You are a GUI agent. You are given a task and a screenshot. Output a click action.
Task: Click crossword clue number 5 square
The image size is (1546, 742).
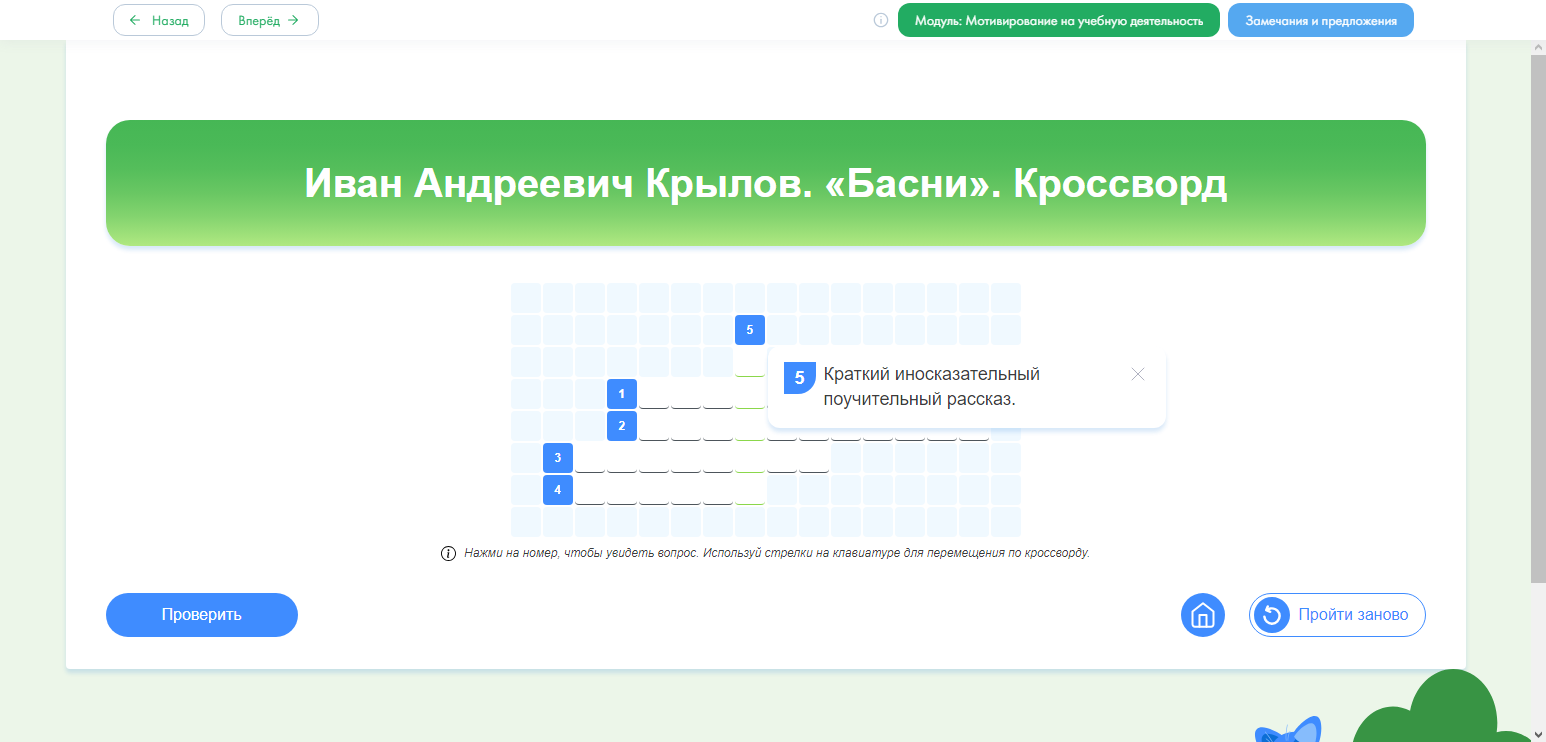(x=749, y=330)
